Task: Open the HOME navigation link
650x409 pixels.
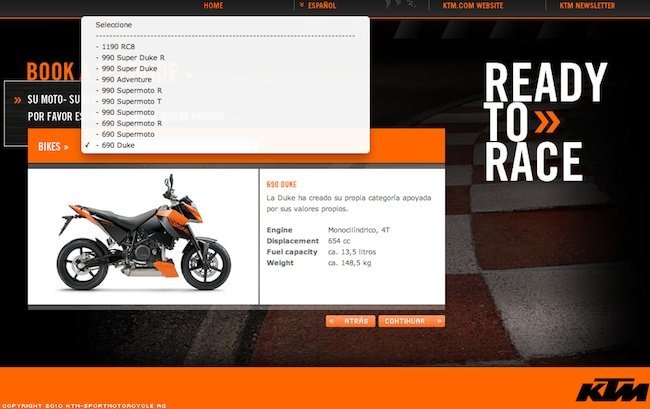Action: (213, 5)
